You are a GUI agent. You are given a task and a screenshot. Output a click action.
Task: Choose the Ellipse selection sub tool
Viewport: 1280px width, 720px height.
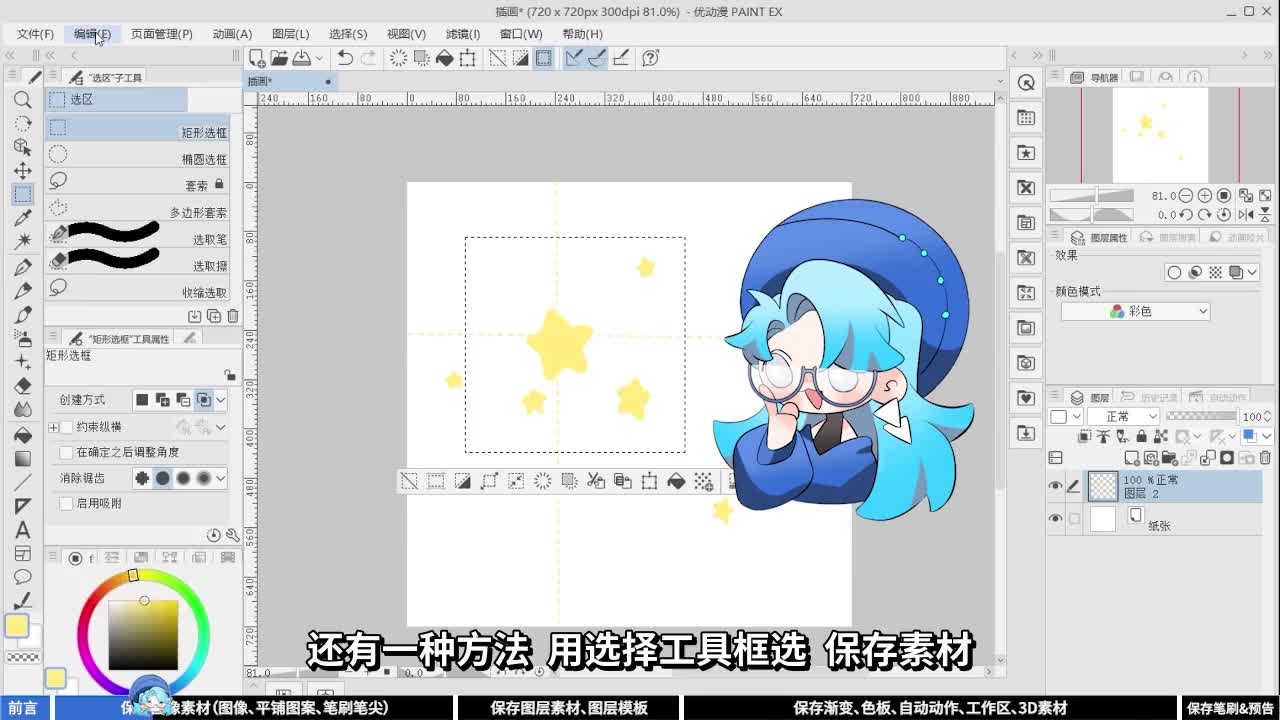click(138, 155)
